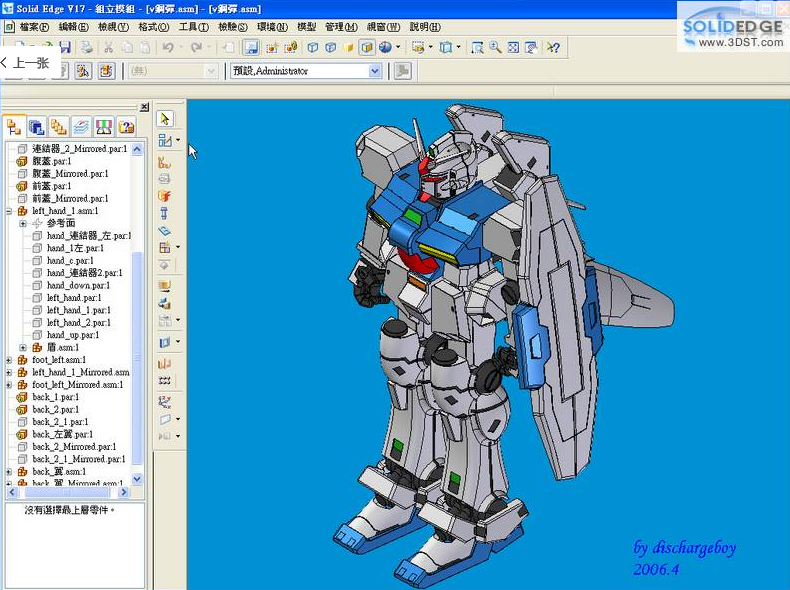
Task: Click the horizontal scroll right arrow
Action: click(124, 492)
